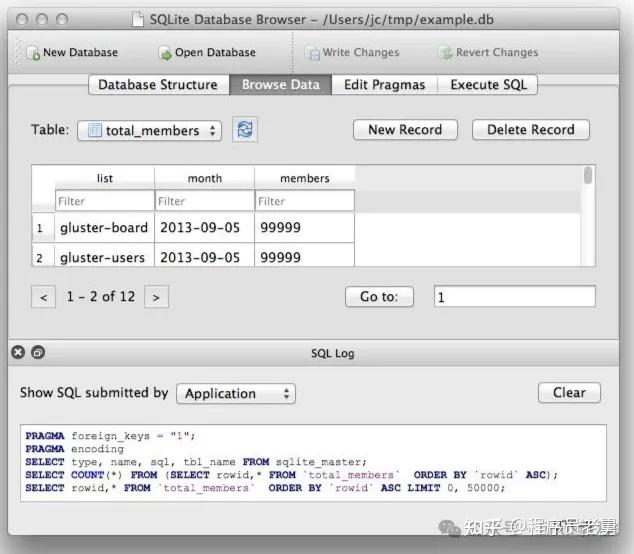Close the SQL Log panel
The height and width of the screenshot is (554, 634).
pyautogui.click(x=18, y=352)
